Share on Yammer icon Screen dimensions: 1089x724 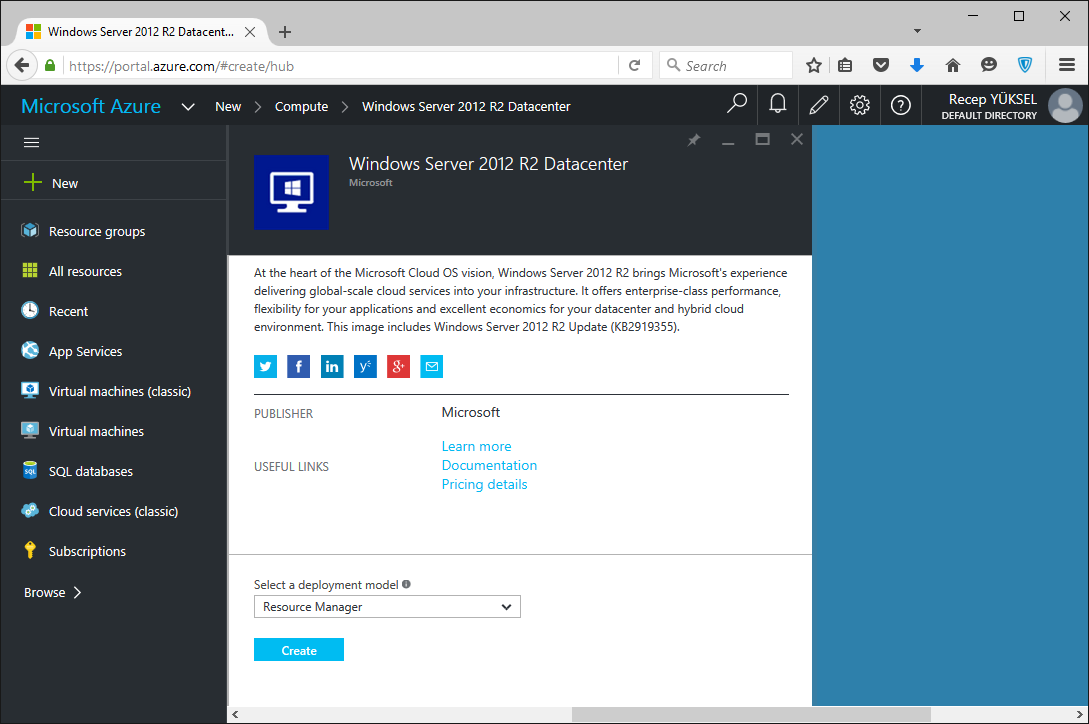point(365,366)
